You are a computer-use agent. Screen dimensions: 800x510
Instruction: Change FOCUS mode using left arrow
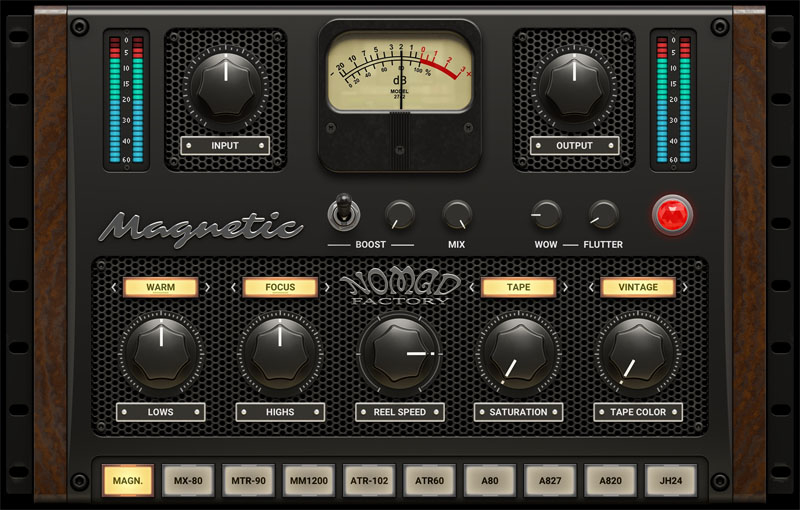point(234,288)
